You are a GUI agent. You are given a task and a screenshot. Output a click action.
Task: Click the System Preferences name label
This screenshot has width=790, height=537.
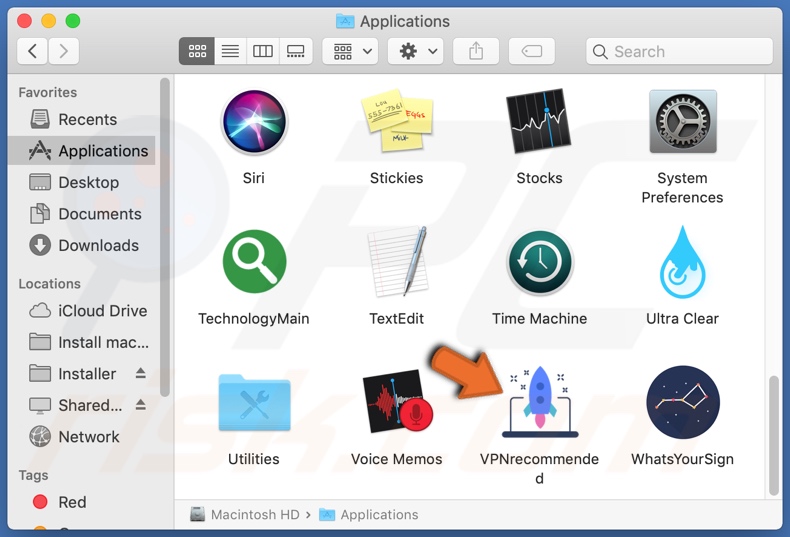click(x=683, y=187)
